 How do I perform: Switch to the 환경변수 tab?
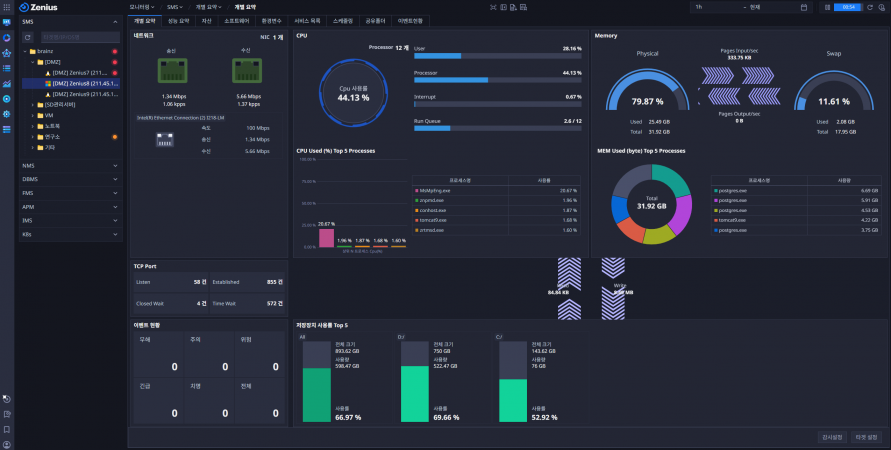(272, 21)
